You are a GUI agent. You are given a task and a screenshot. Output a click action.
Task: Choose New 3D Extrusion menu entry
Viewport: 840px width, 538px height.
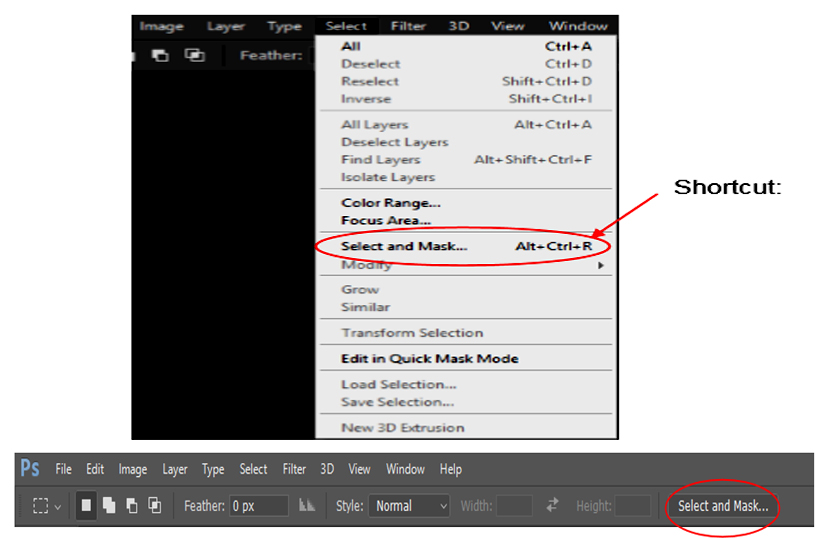(466, 428)
